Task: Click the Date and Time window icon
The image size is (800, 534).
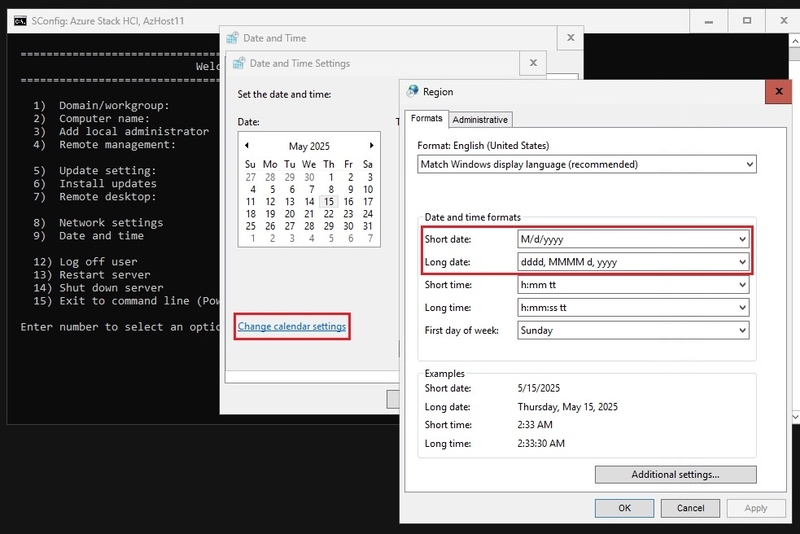Action: [x=233, y=38]
